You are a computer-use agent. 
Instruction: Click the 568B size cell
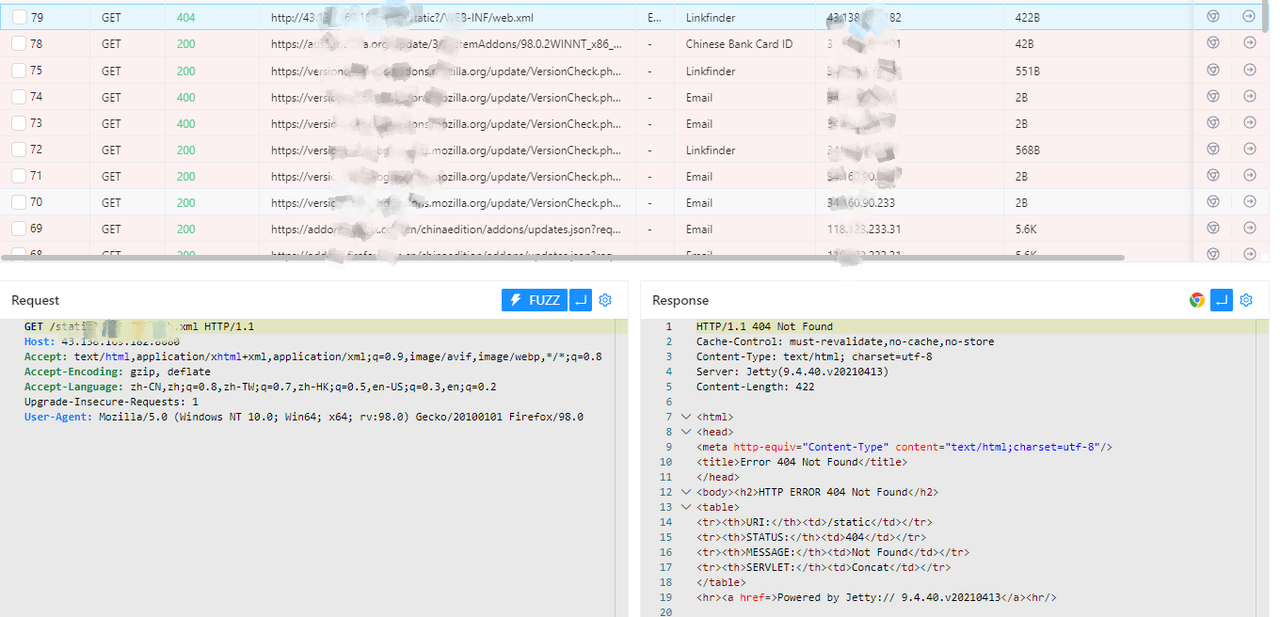1028,150
